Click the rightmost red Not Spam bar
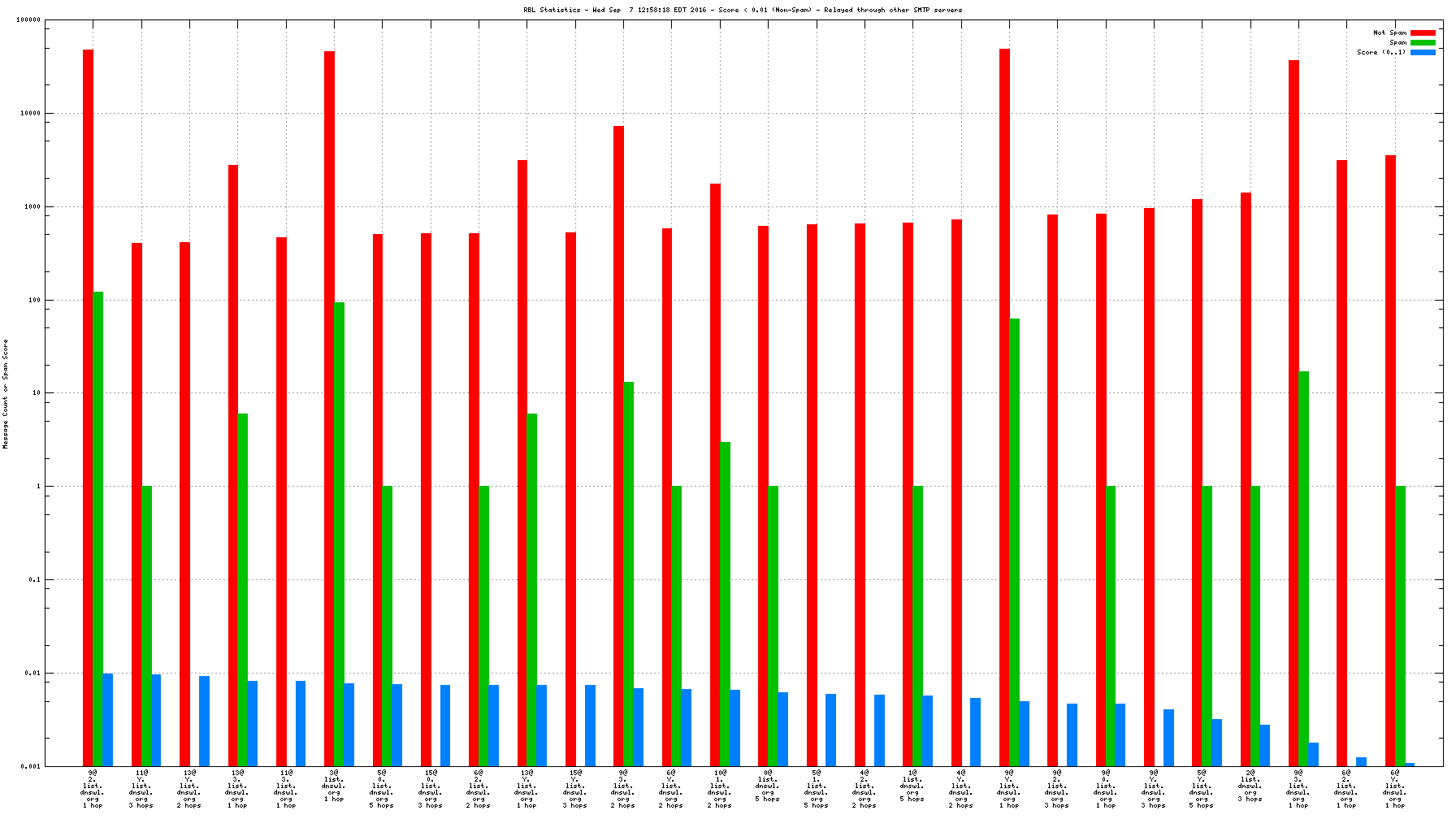Image resolution: width=1456 pixels, height=819 pixels. coord(1390,459)
